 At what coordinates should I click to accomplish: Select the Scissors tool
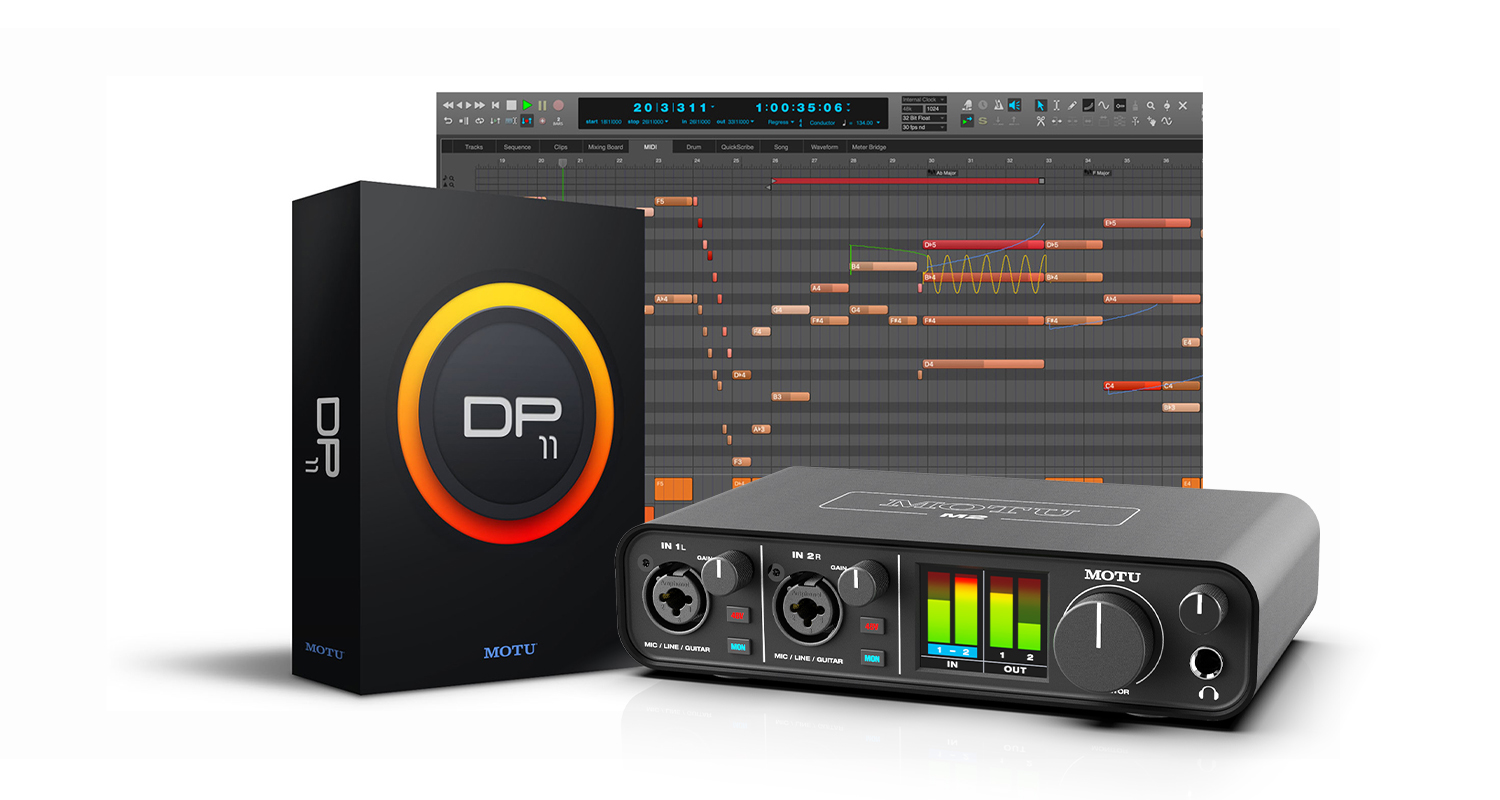(1040, 121)
